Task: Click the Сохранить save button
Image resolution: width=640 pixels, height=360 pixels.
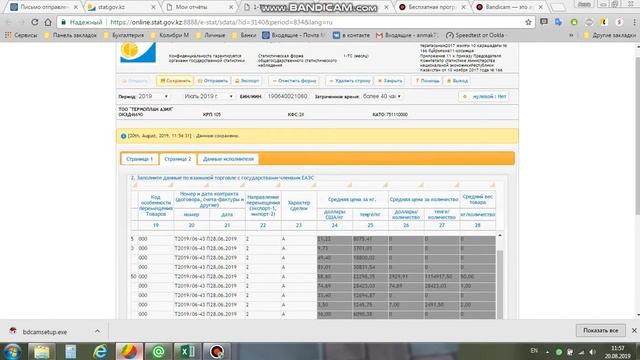Action: 175,81
